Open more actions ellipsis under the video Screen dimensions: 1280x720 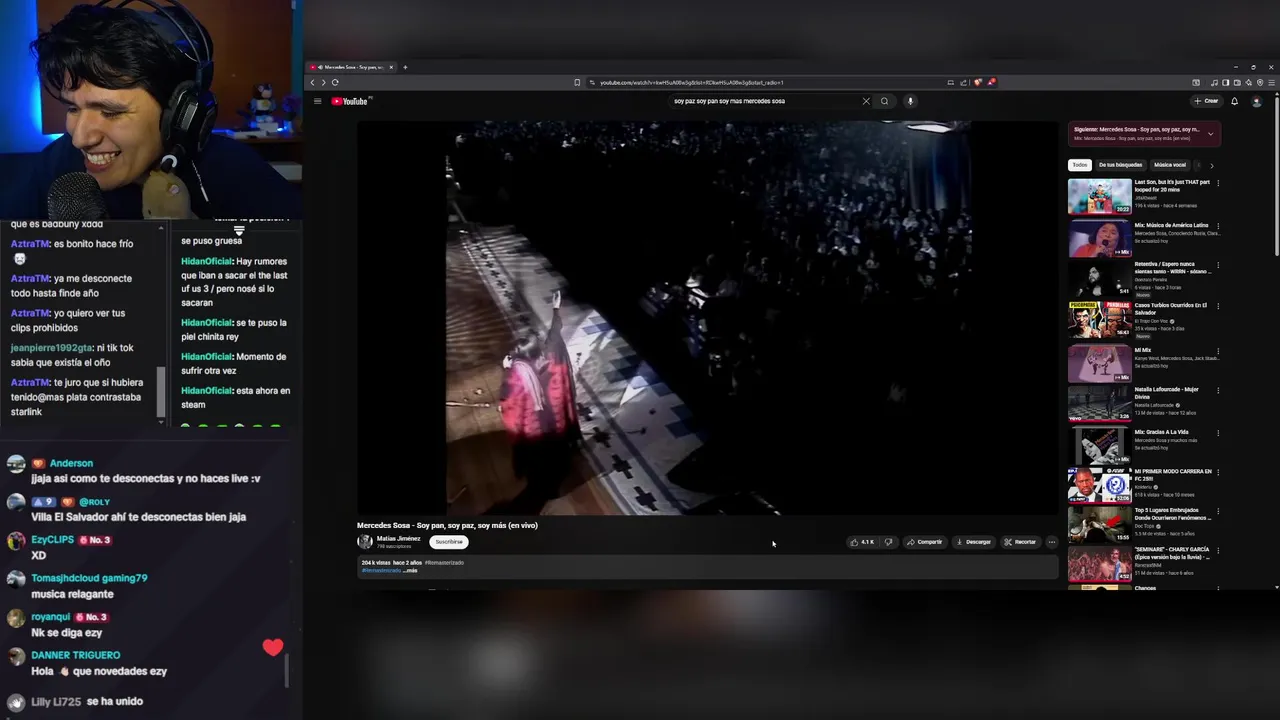(1051, 542)
